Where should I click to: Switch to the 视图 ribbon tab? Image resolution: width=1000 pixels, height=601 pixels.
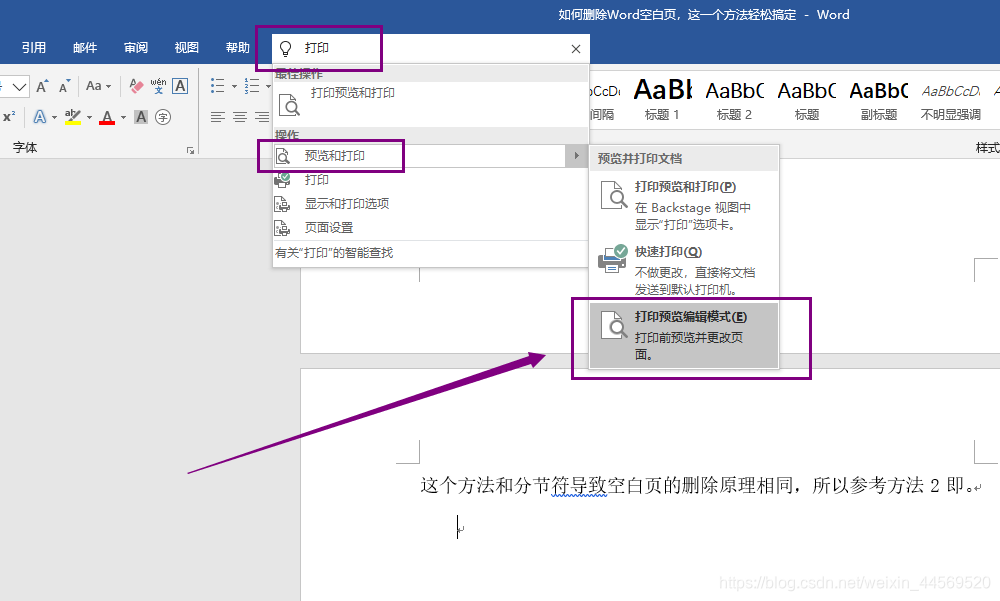[186, 46]
